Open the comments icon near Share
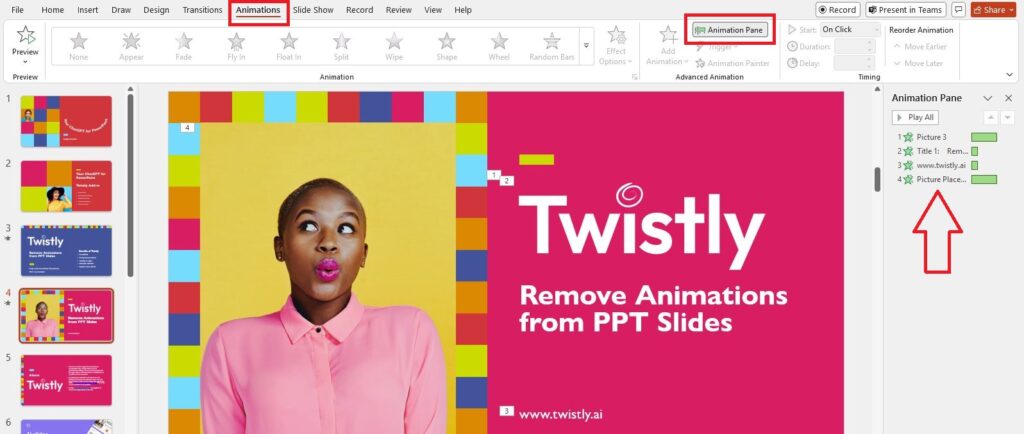 click(x=958, y=10)
